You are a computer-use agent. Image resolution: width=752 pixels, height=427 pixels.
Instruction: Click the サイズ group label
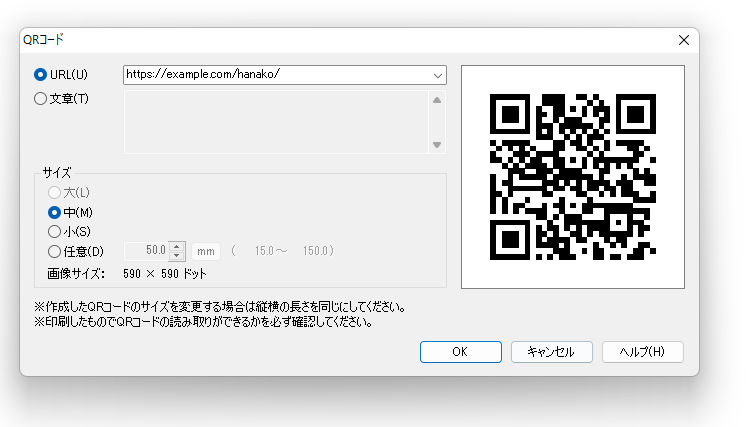pyautogui.click(x=57, y=172)
